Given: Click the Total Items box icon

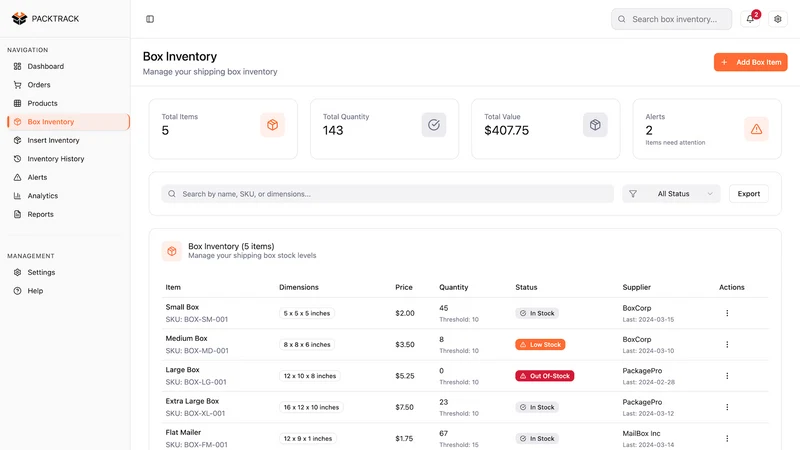Looking at the screenshot, I should 272,125.
